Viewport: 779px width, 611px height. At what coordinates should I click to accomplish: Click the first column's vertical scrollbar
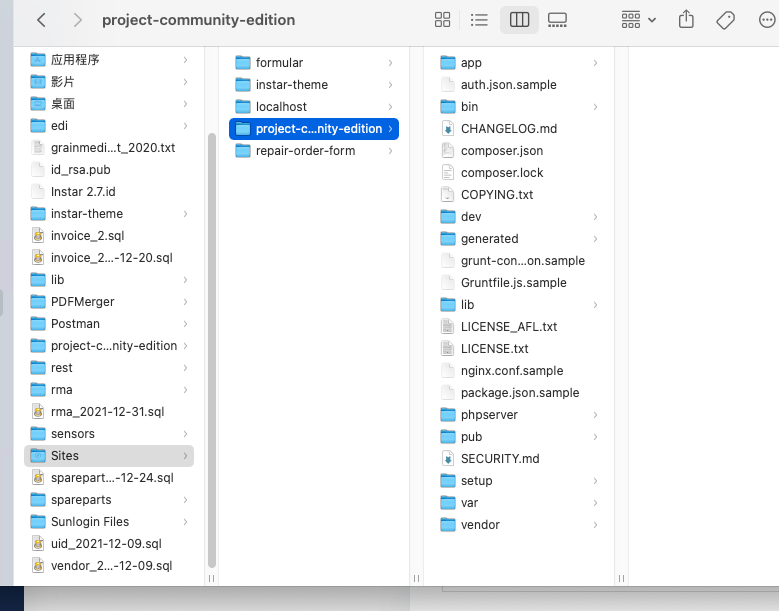point(210,350)
